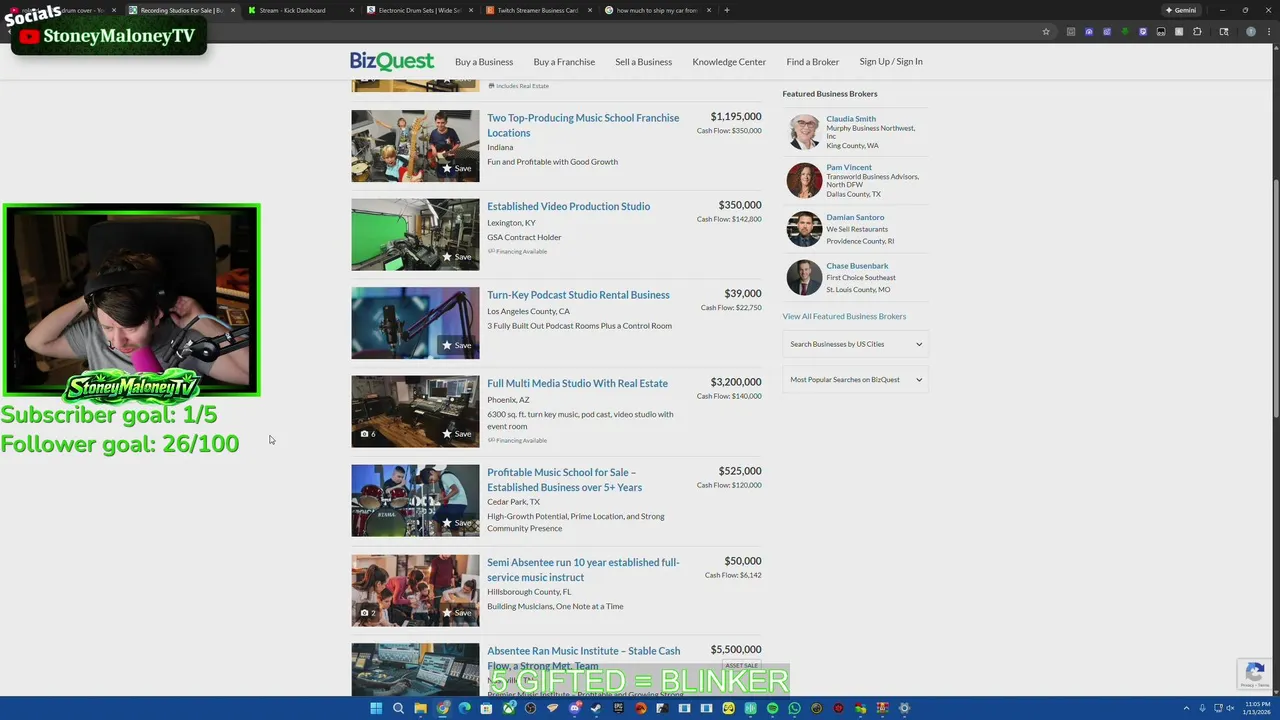Viewport: 1280px width, 720px height.
Task: Click Chase Busenbark's portrait photo
Action: [804, 278]
